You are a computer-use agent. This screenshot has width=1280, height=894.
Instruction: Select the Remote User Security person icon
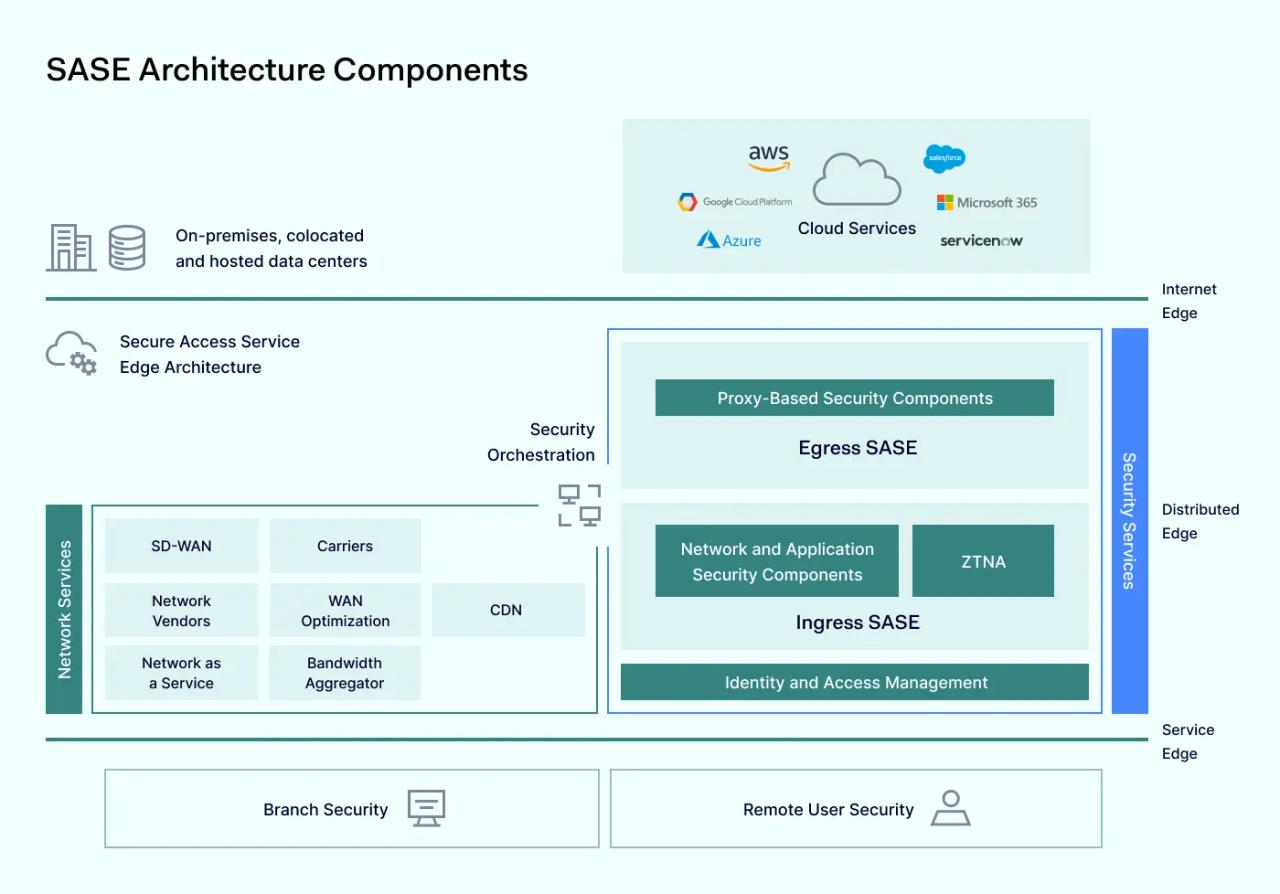[x=950, y=808]
